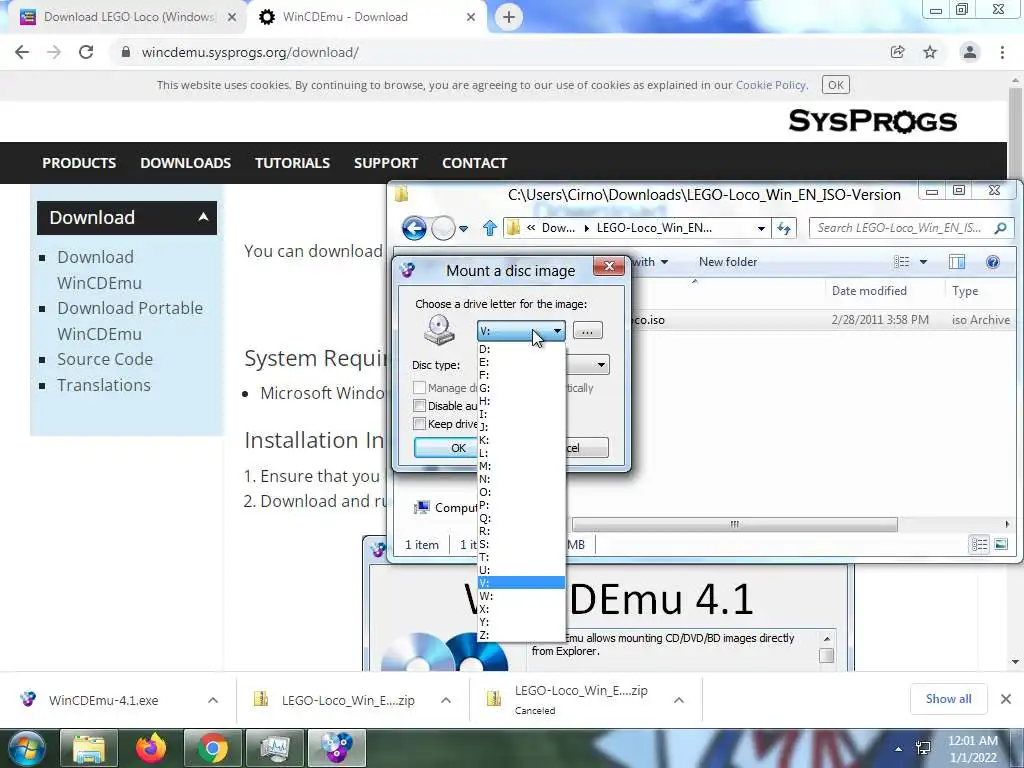Click Explorer's back navigation arrow
1024x768 pixels.
pyautogui.click(x=414, y=228)
